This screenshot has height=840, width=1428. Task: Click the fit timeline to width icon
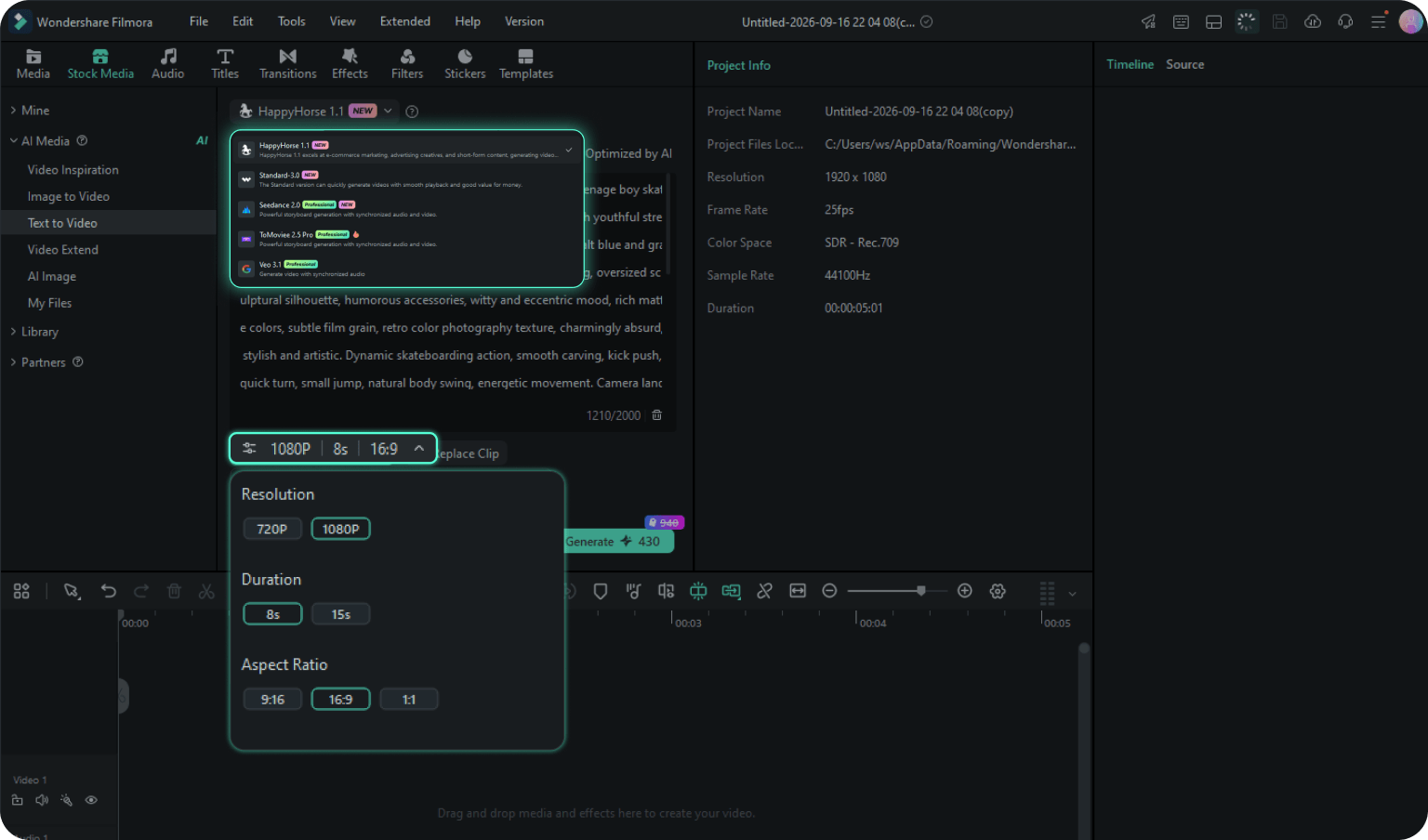[x=798, y=591]
